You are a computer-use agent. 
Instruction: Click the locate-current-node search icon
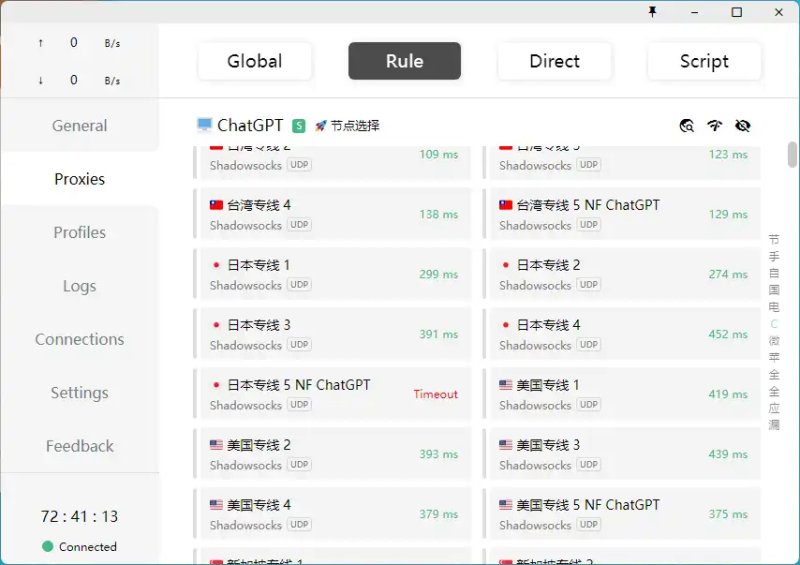click(687, 126)
